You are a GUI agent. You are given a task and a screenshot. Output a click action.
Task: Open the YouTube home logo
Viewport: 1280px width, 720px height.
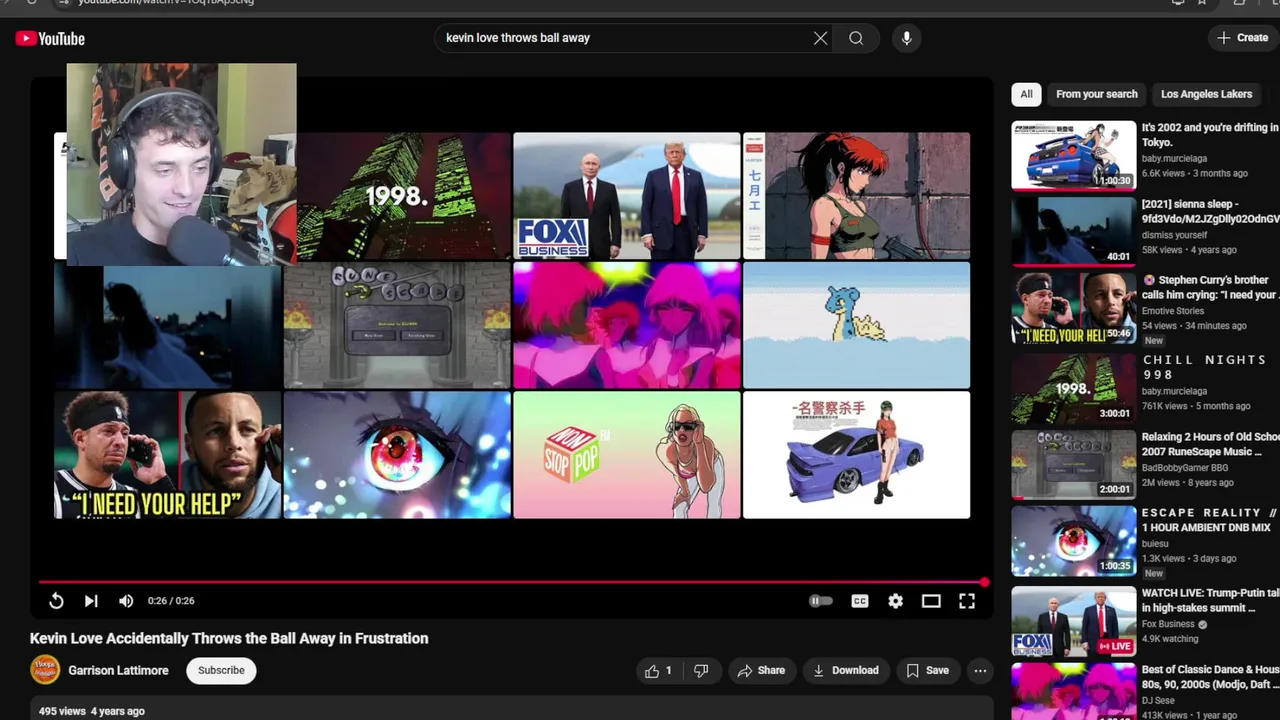pyautogui.click(x=50, y=38)
